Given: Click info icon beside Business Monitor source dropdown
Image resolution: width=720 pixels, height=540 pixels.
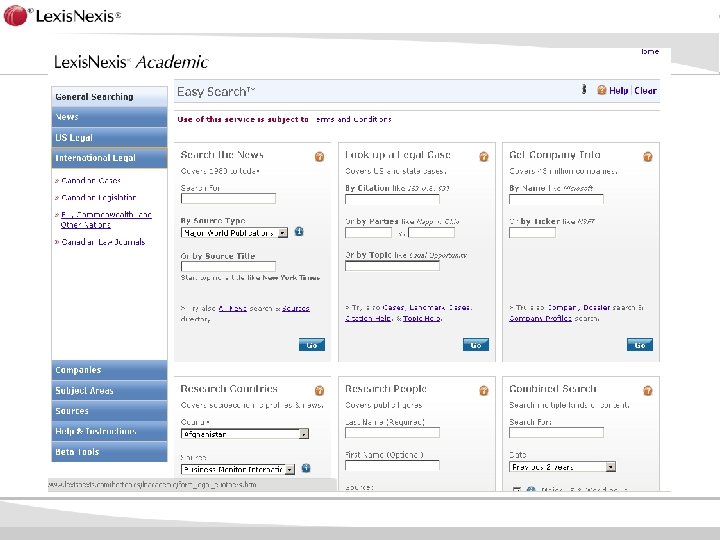Looking at the screenshot, I should [x=306, y=468].
